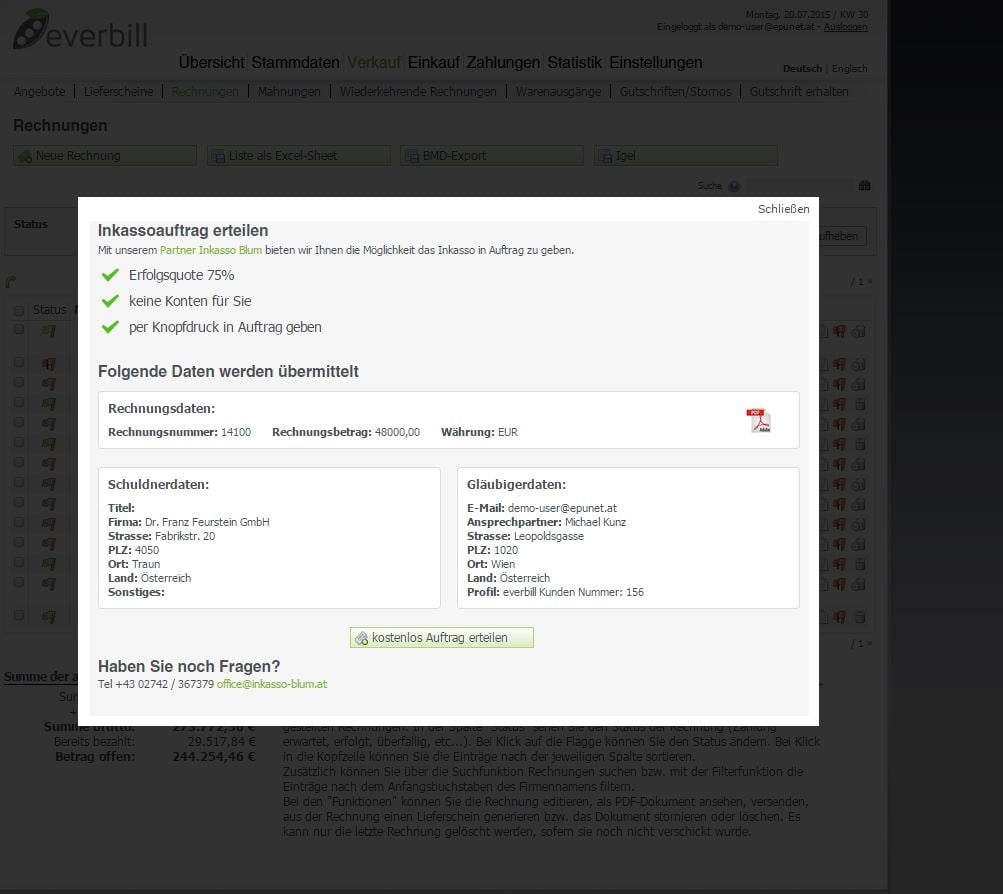
Task: Focus the Suche search input field
Action: point(800,185)
